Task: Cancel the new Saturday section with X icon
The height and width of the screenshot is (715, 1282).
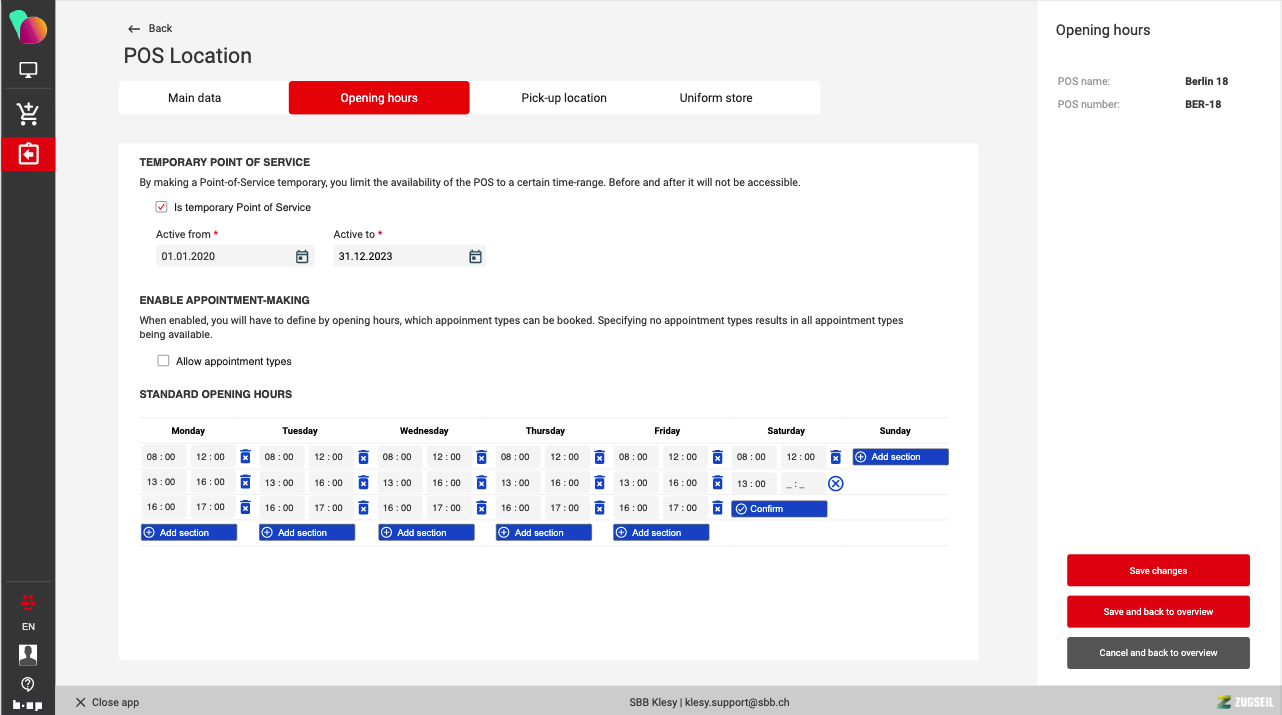Action: point(836,484)
